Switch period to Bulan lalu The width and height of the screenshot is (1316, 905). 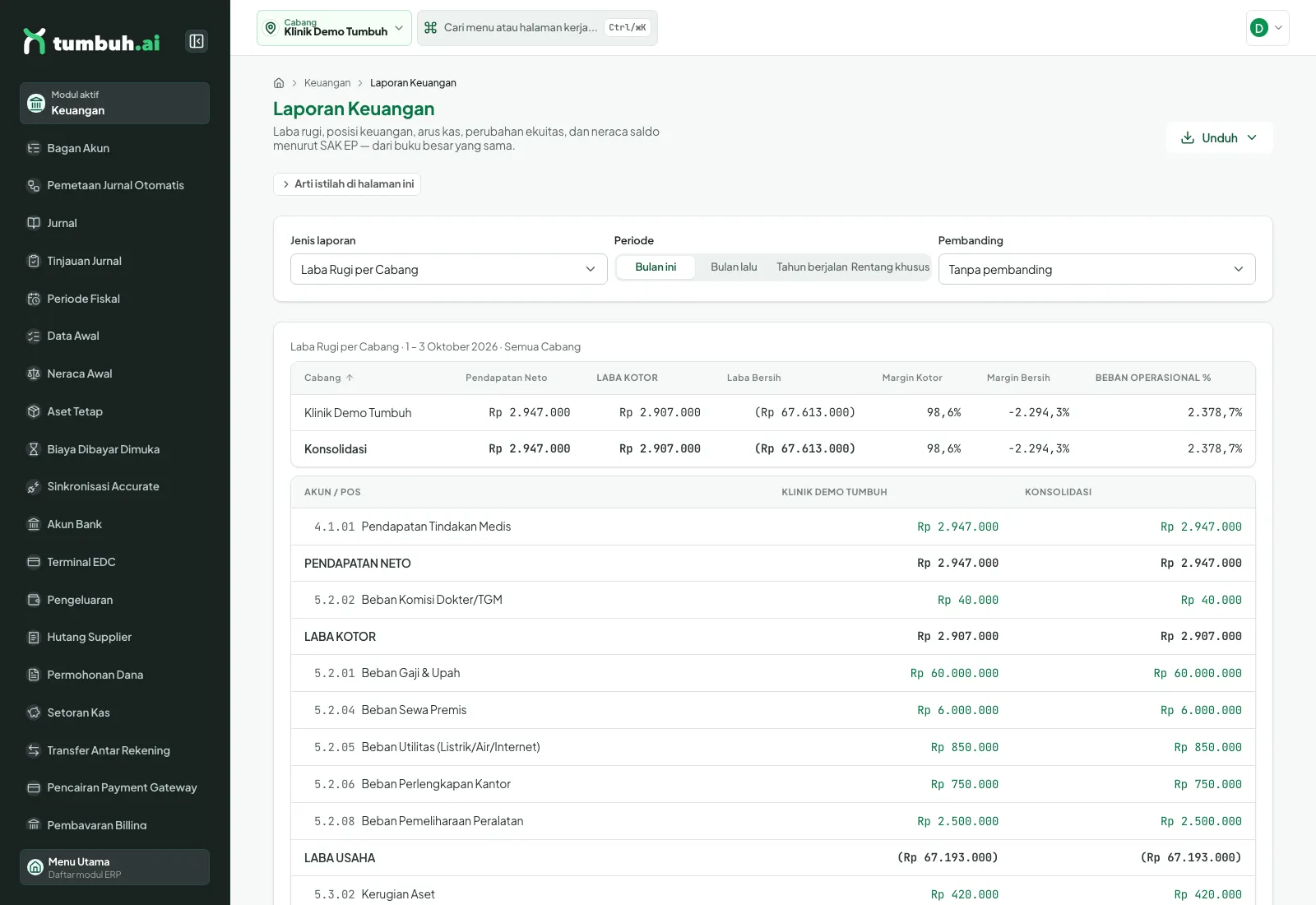tap(734, 267)
